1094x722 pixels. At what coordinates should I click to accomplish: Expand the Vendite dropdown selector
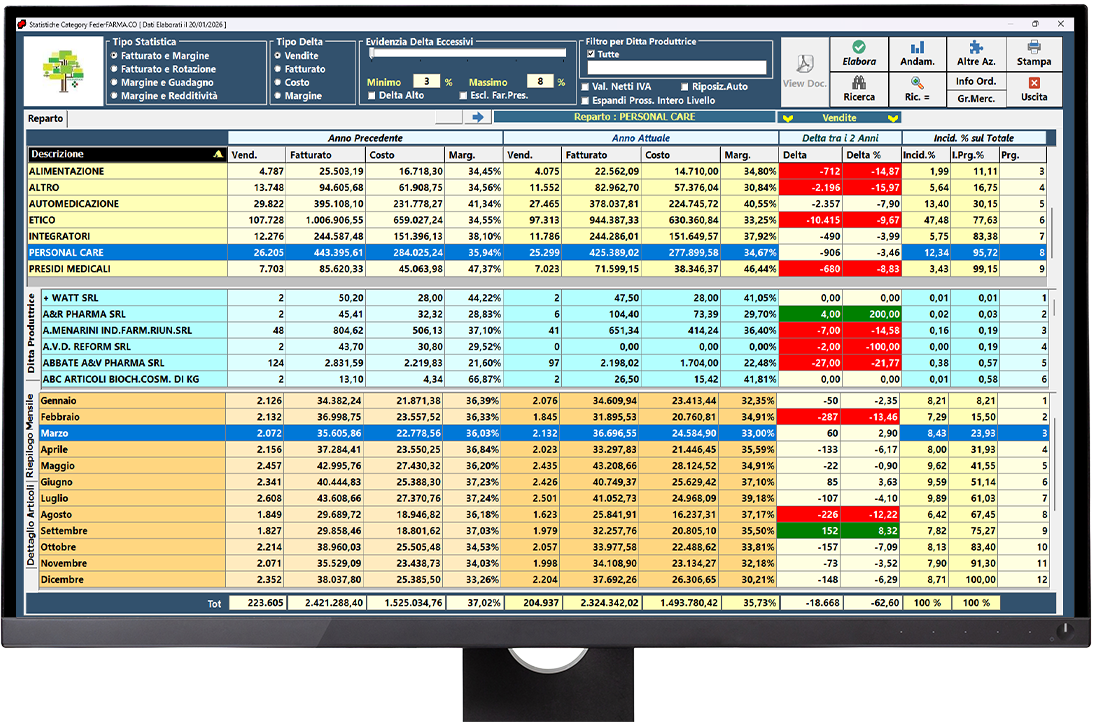839,117
